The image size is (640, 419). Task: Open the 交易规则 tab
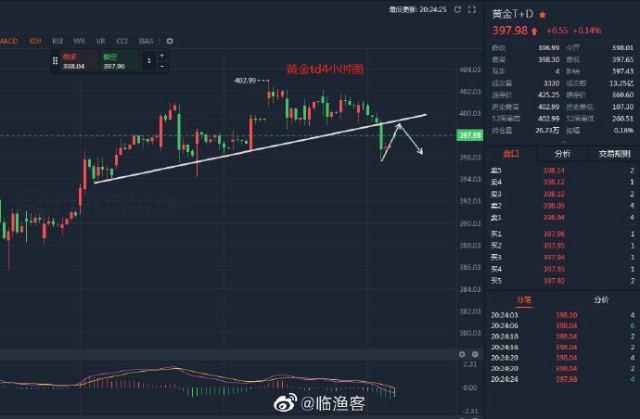pyautogui.click(x=614, y=154)
